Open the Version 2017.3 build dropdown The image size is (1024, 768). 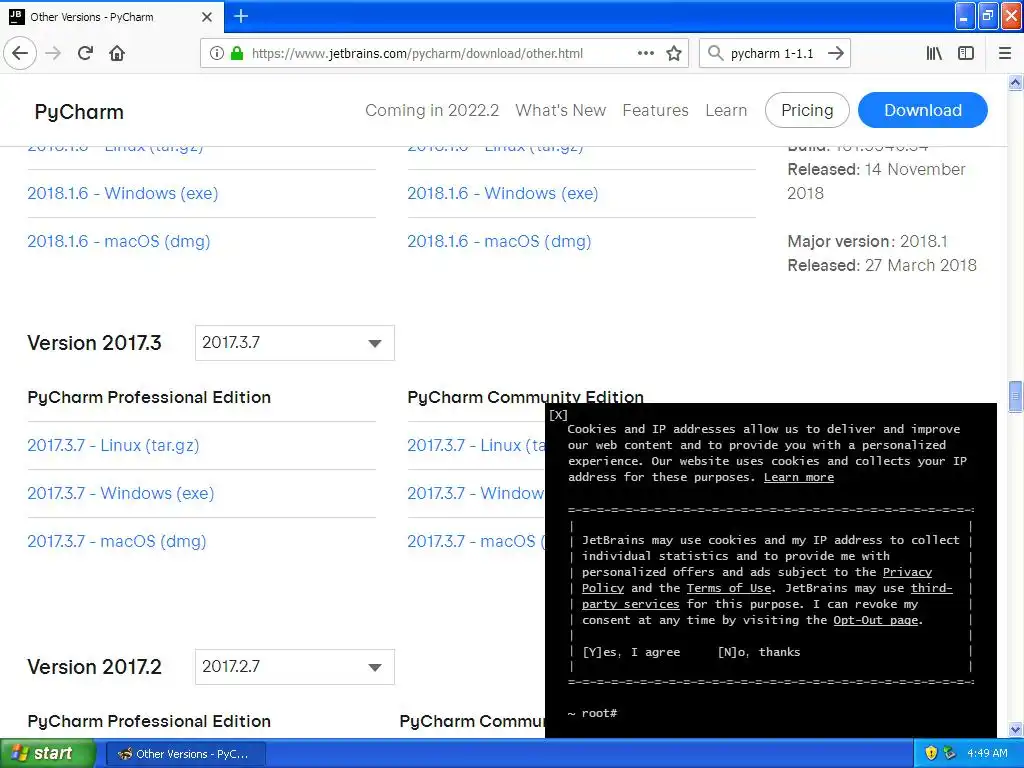pos(295,343)
